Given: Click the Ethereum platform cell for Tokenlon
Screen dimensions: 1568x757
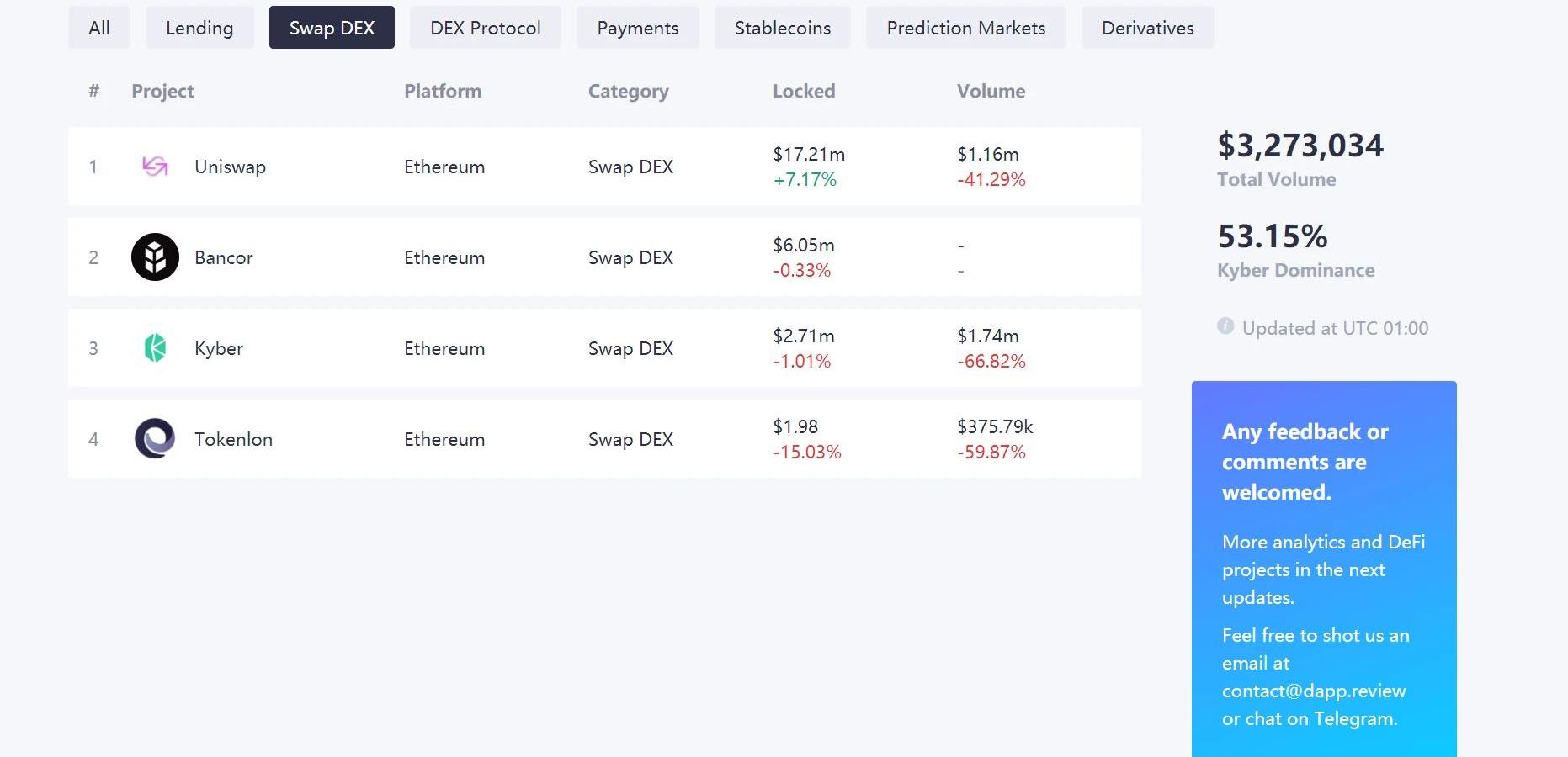Looking at the screenshot, I should tap(444, 439).
